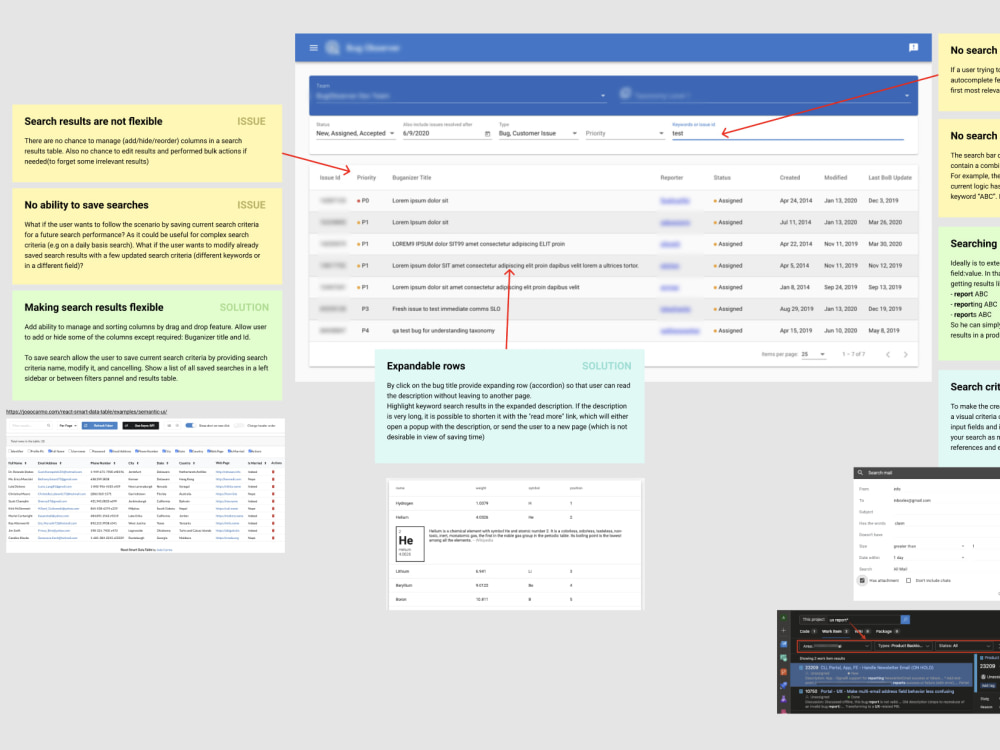Switch to the Wiki tab in dark search
This screenshot has width=1000, height=750.
[x=862, y=631]
